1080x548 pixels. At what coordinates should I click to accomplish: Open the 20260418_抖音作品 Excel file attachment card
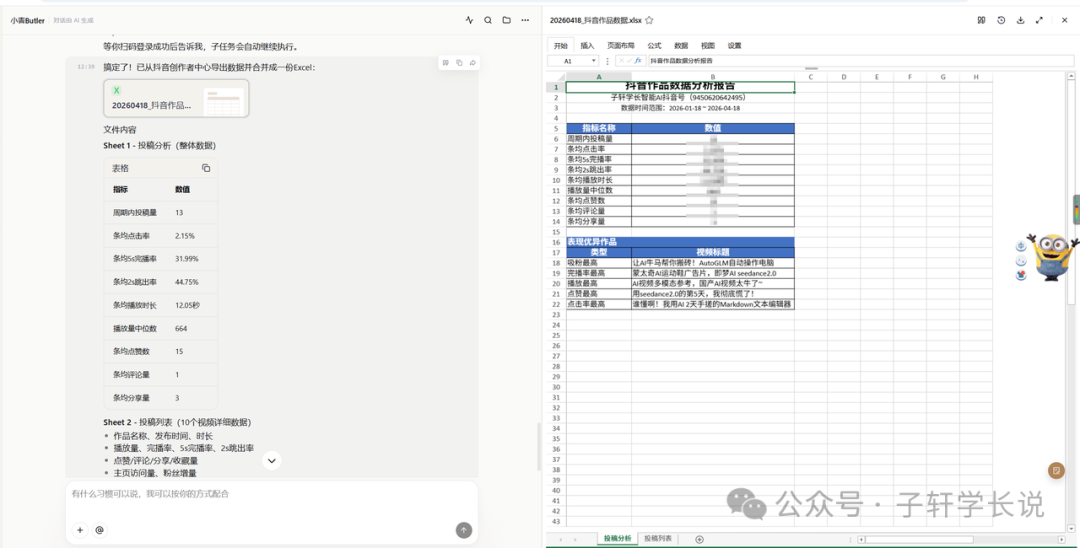click(x=176, y=98)
